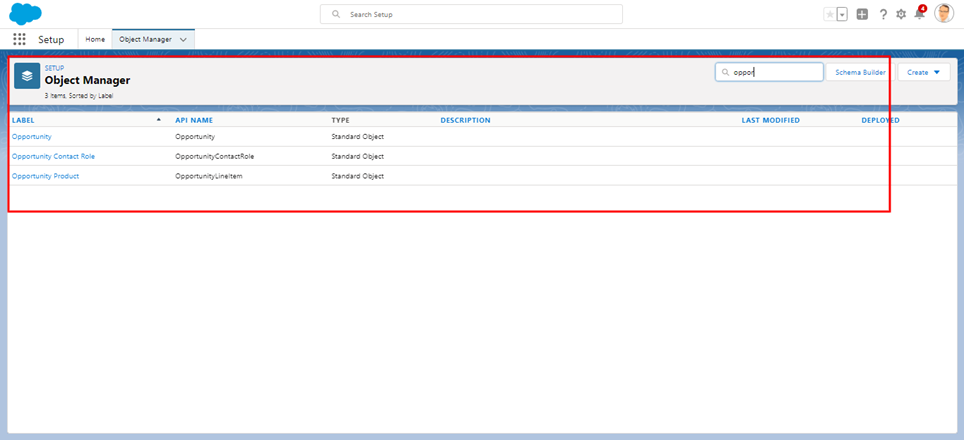964x440 pixels.
Task: Open the App Launcher grid
Action: pos(19,39)
